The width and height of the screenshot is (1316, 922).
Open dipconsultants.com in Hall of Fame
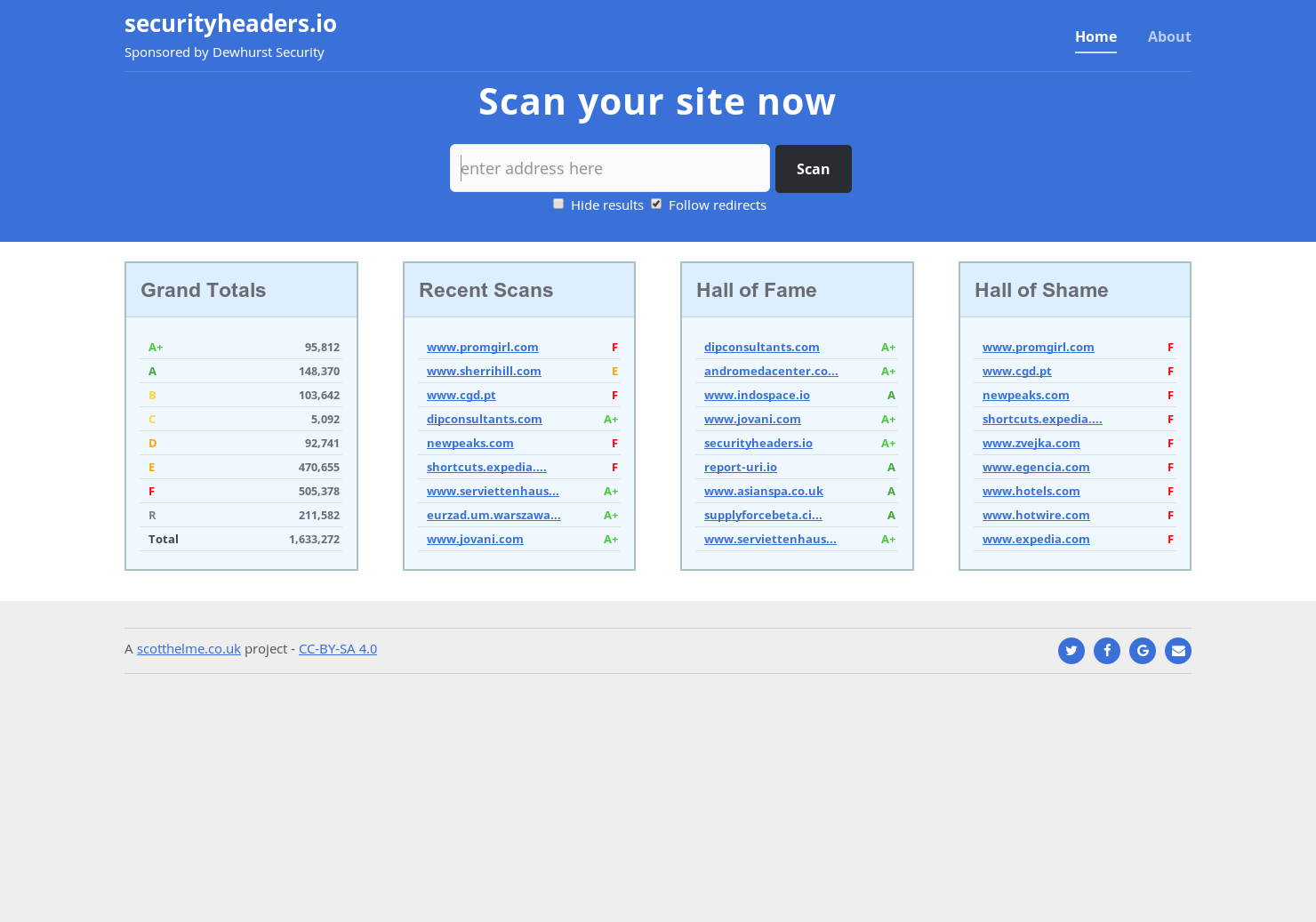(762, 347)
